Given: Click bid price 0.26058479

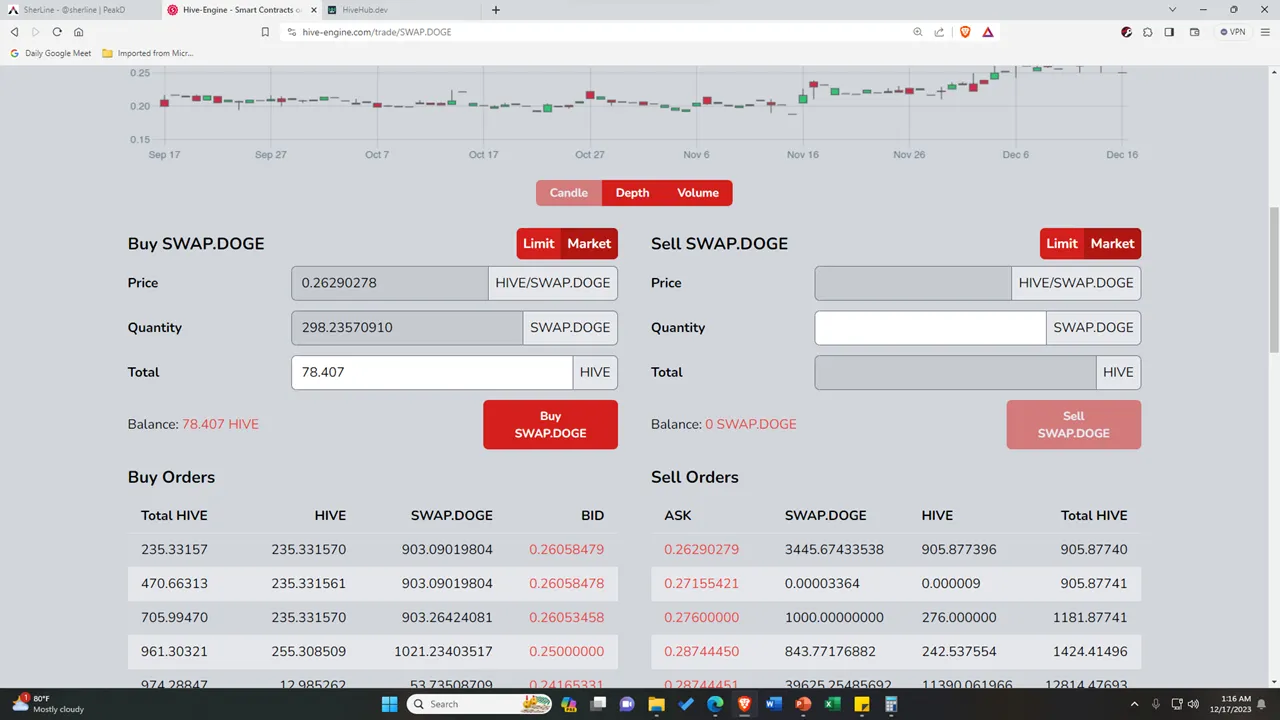Looking at the screenshot, I should 566,549.
